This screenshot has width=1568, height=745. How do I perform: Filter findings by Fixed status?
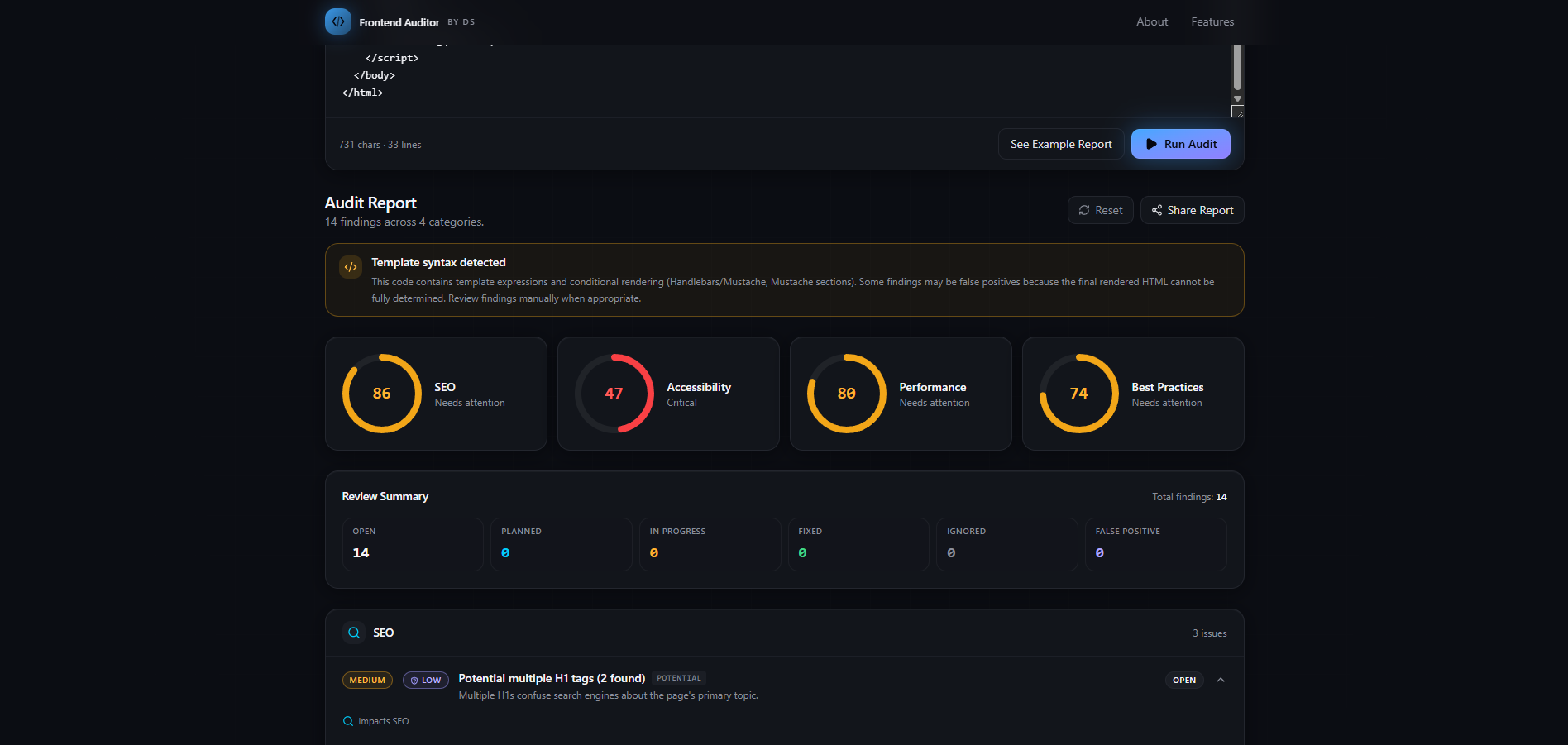[x=858, y=544]
